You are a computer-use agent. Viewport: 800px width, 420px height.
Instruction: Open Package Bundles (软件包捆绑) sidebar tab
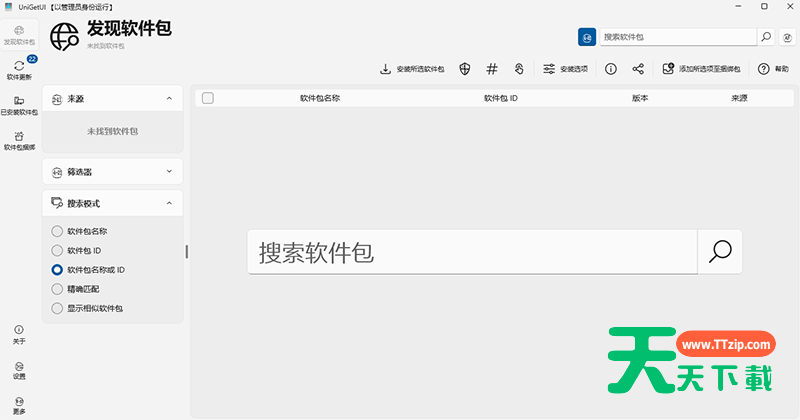(x=19, y=140)
